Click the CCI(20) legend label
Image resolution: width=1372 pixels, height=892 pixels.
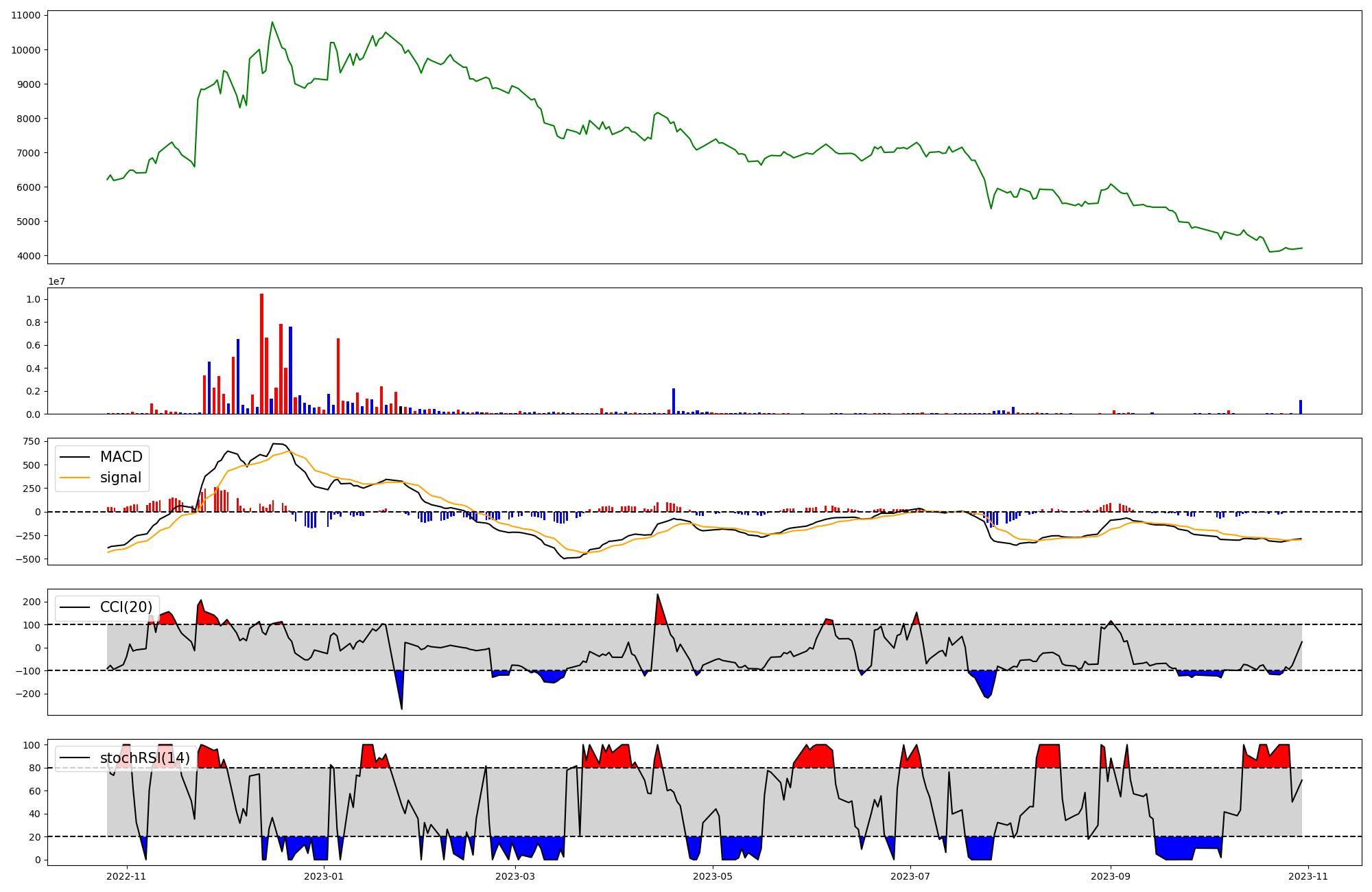126,607
